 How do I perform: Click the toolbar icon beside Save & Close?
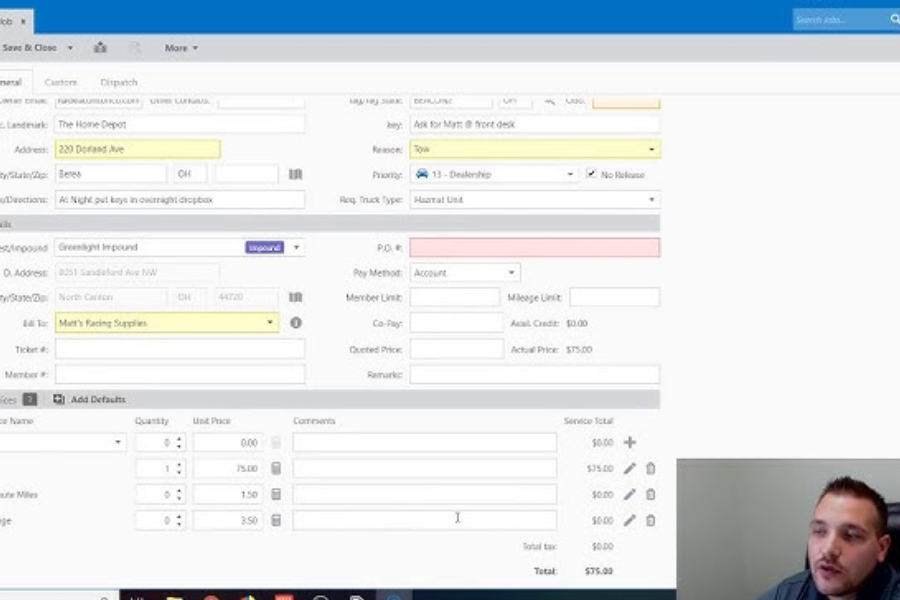pos(100,48)
